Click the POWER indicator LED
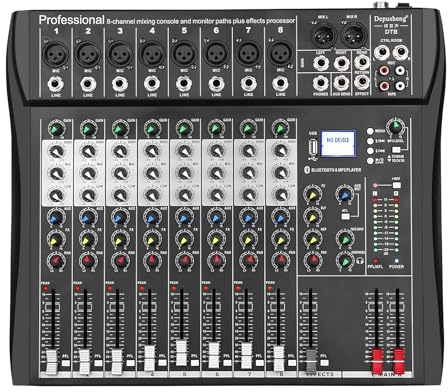 point(396,261)
